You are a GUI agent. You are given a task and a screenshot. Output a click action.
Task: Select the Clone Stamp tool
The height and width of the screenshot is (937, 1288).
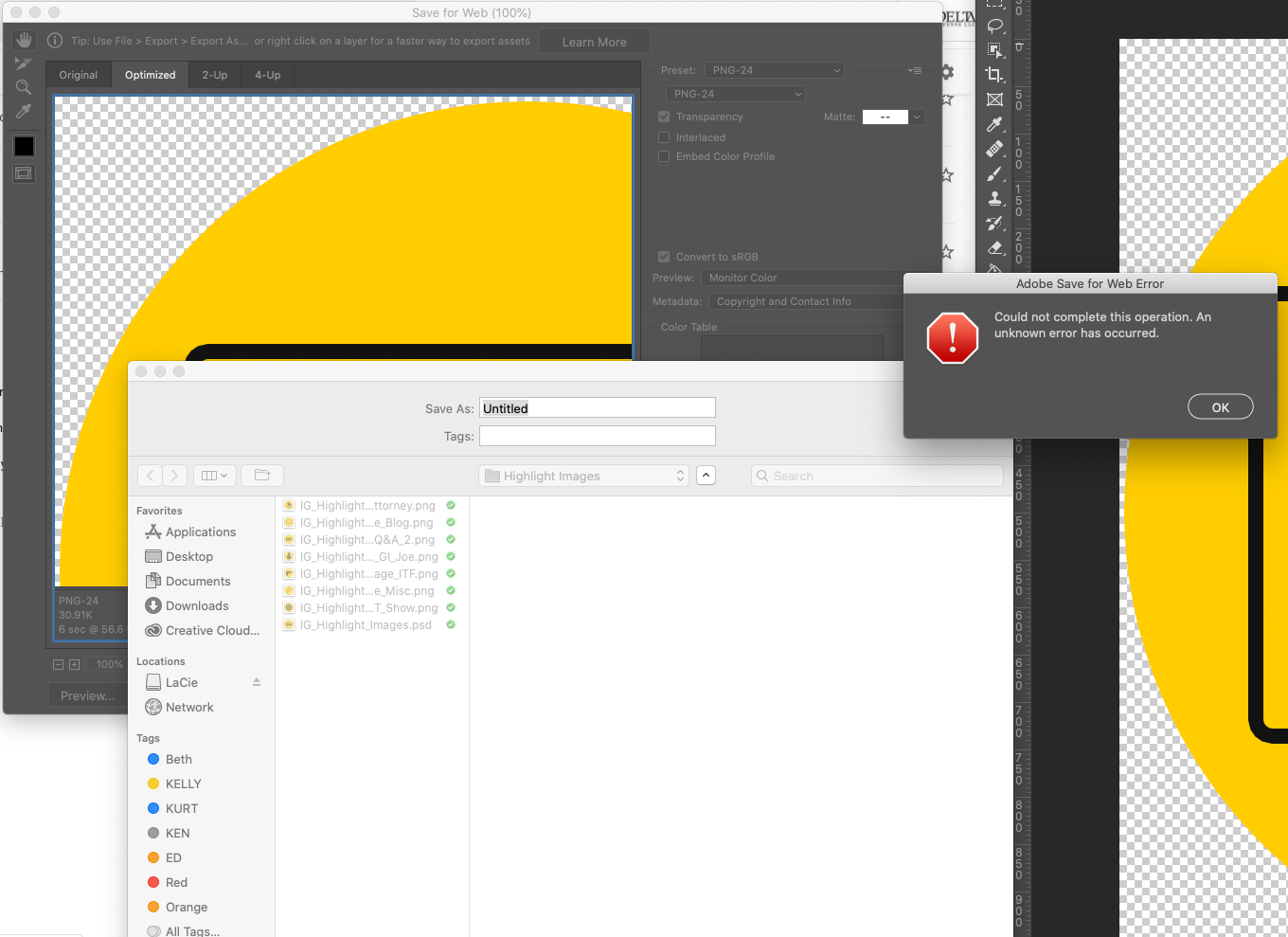994,199
